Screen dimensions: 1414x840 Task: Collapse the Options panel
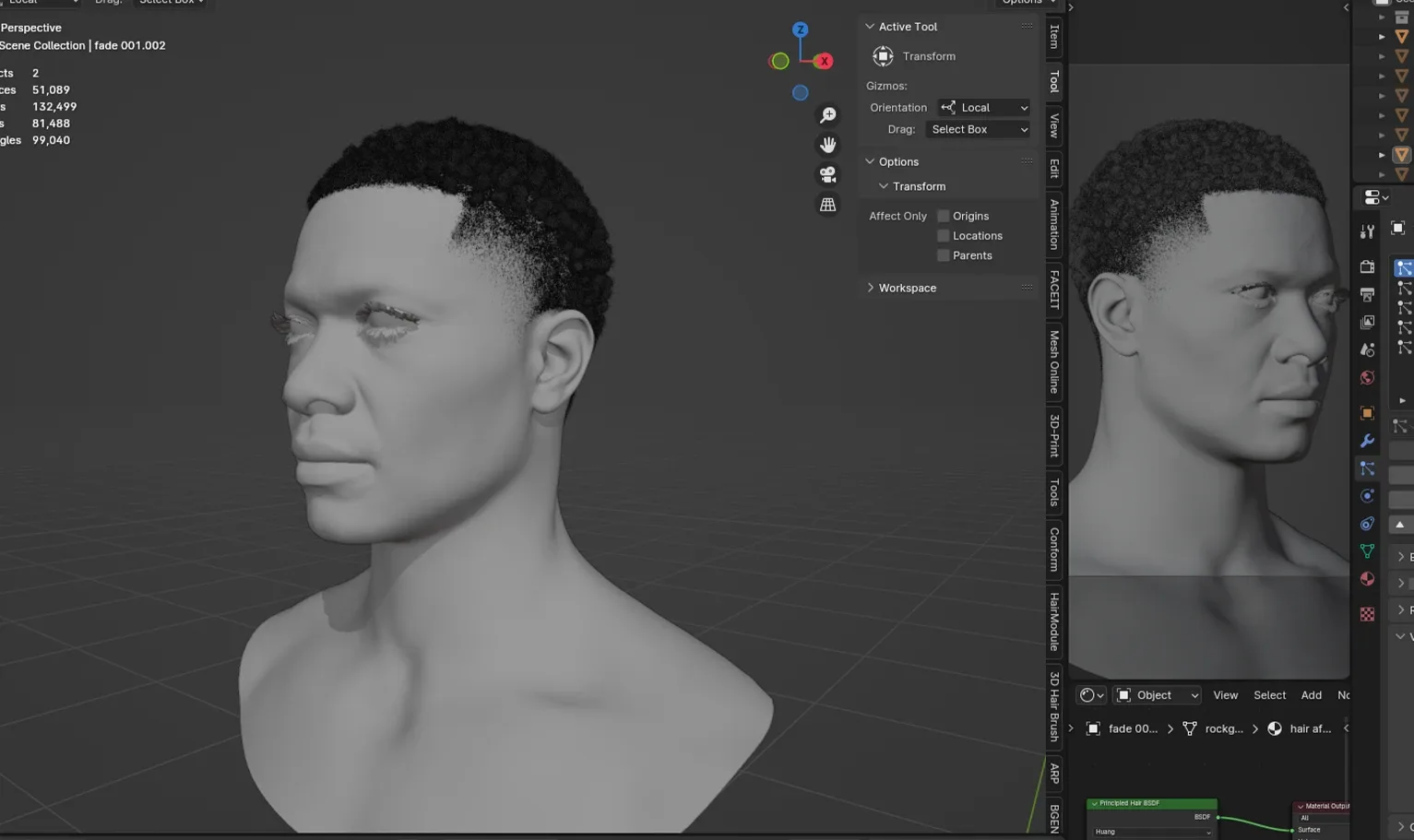click(870, 161)
